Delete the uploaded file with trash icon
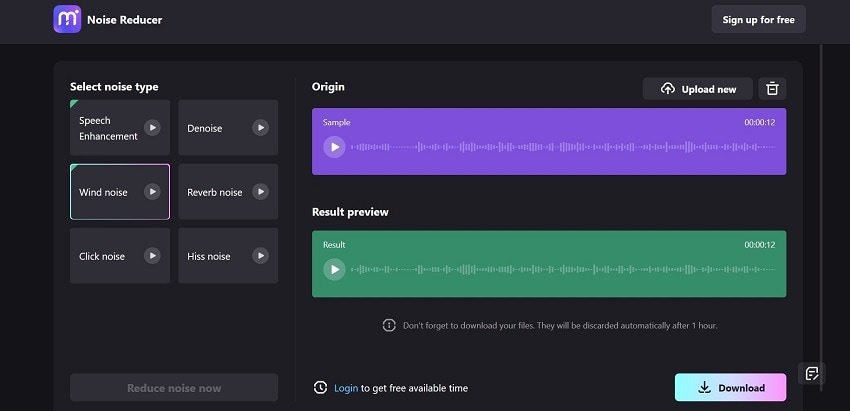This screenshot has width=850, height=411. point(772,89)
